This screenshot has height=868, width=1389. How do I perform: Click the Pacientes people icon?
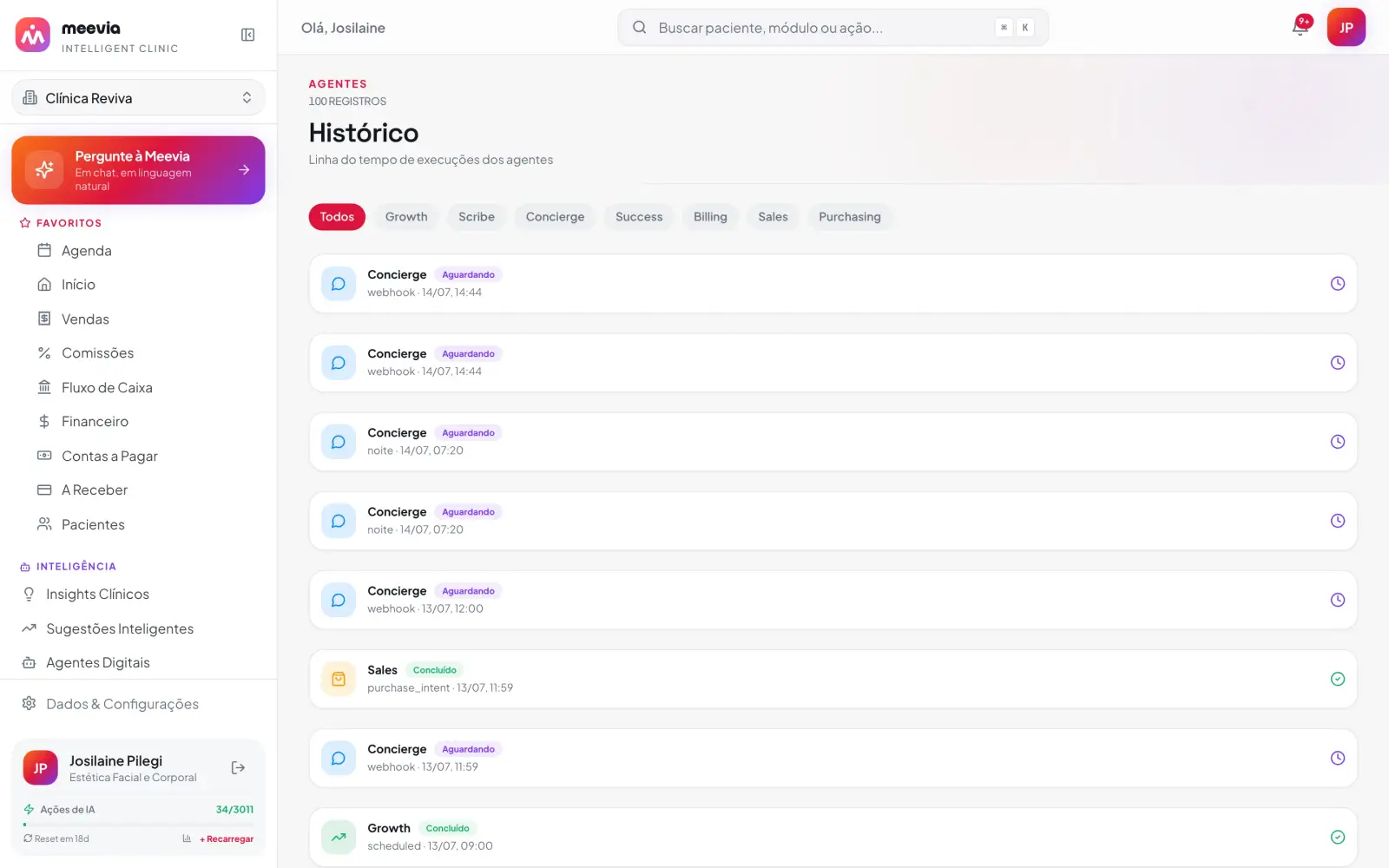pyautogui.click(x=44, y=524)
